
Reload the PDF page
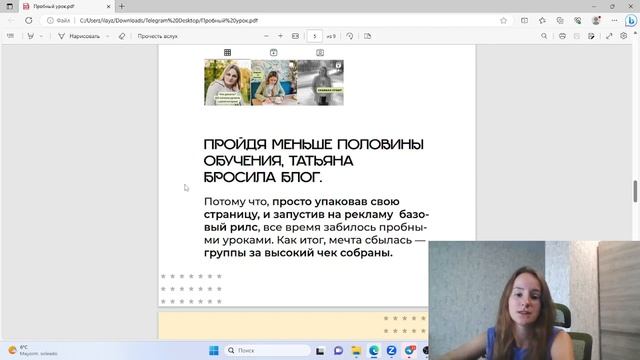29,20
